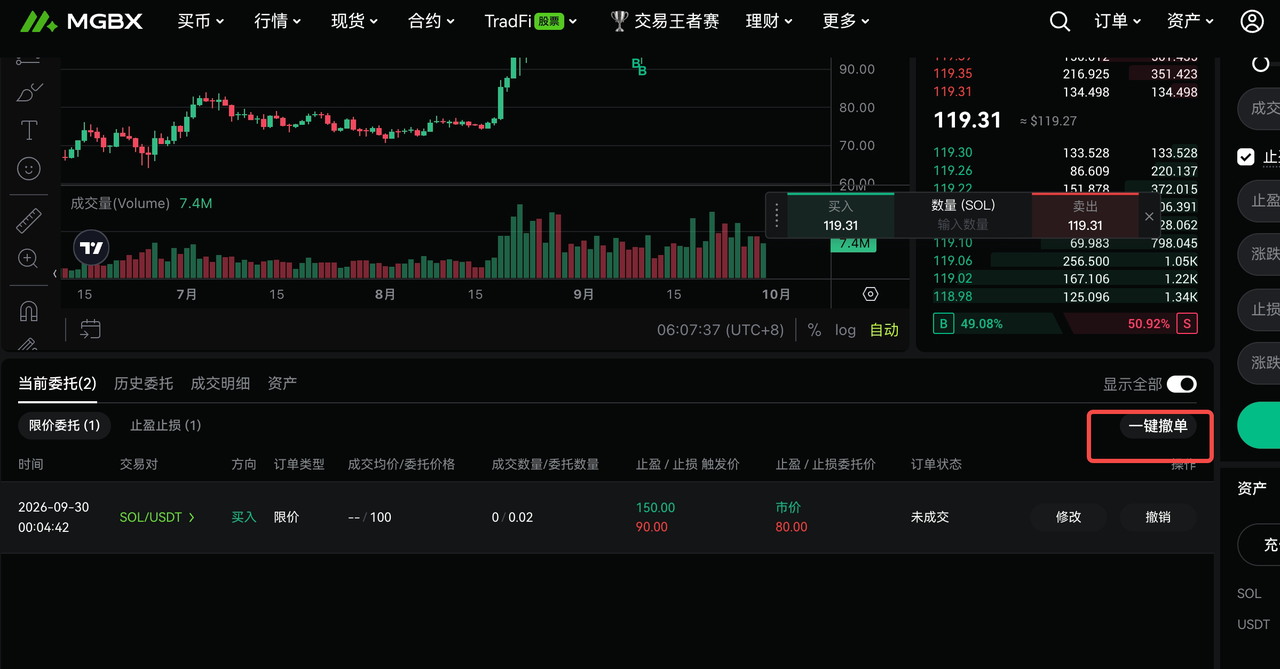Screen dimensions: 1280x669
Task: Select the ruler measure tool
Action: click(29, 221)
